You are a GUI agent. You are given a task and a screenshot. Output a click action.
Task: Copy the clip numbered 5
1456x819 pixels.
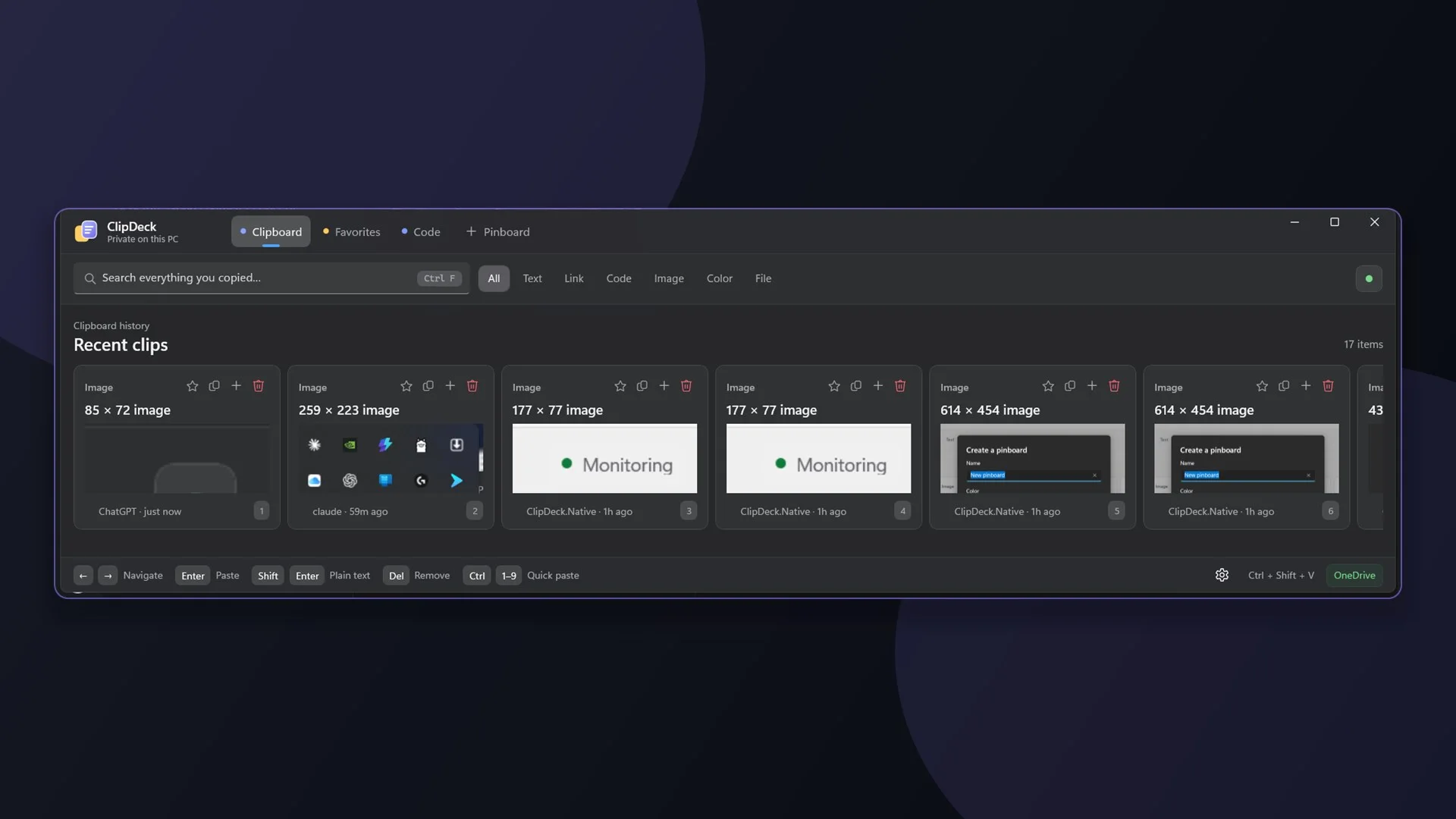coord(1069,386)
